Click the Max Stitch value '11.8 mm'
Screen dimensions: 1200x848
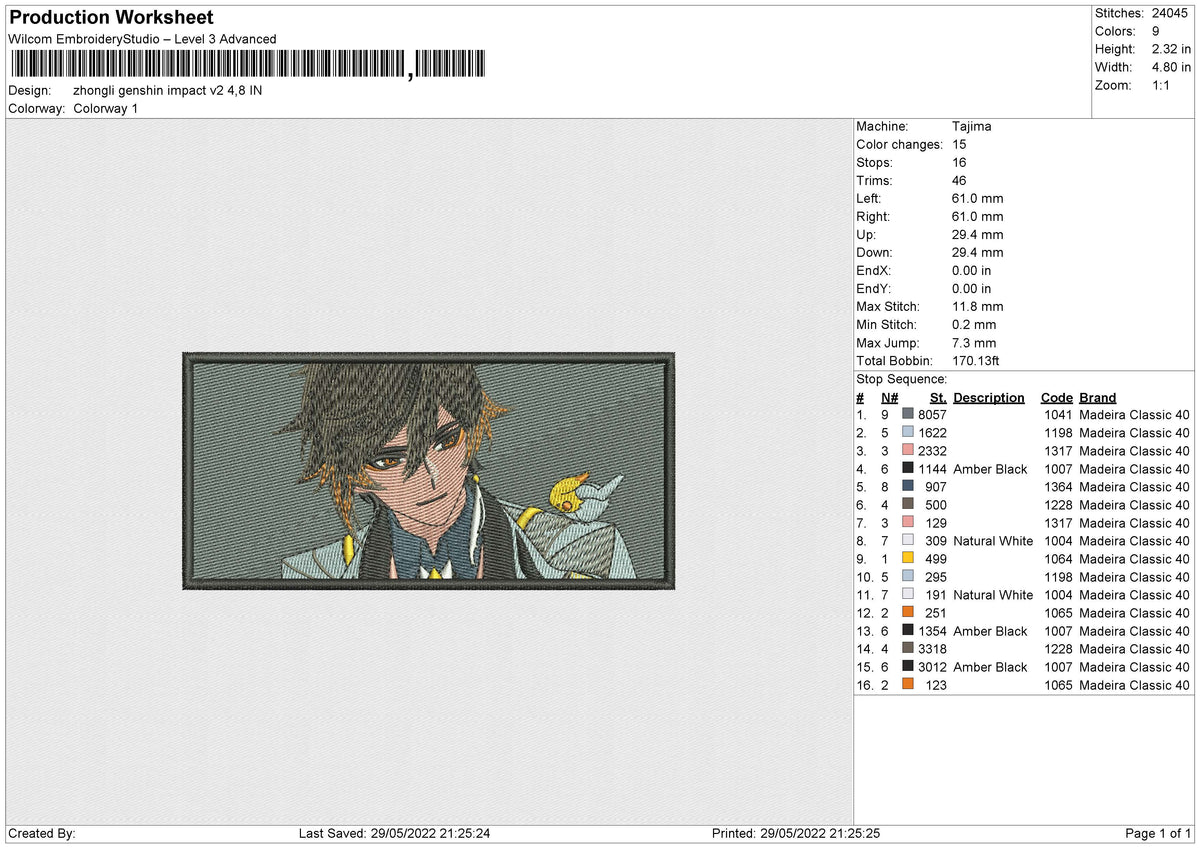click(978, 307)
